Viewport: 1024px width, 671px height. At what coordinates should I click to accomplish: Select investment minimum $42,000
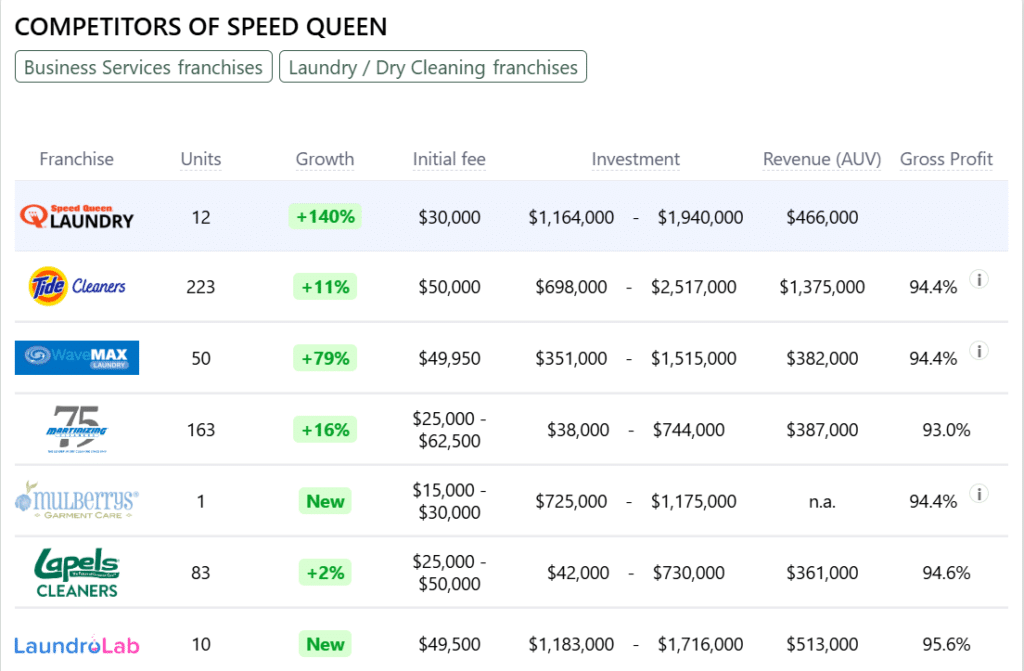click(x=578, y=572)
